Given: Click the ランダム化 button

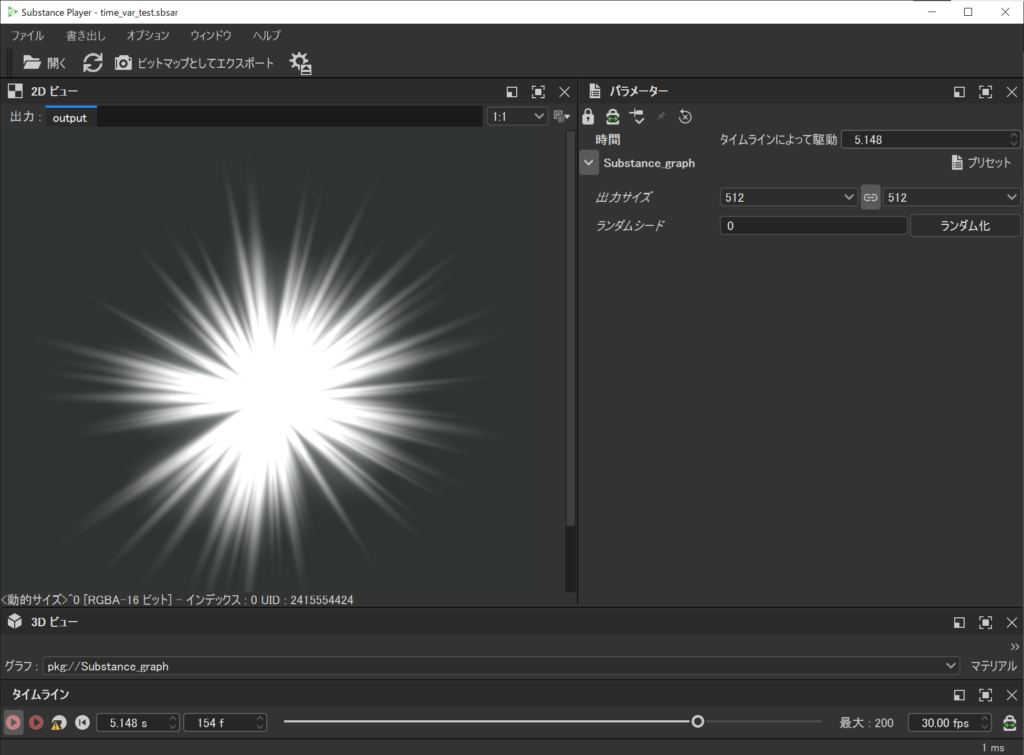Looking at the screenshot, I should pyautogui.click(x=964, y=226).
